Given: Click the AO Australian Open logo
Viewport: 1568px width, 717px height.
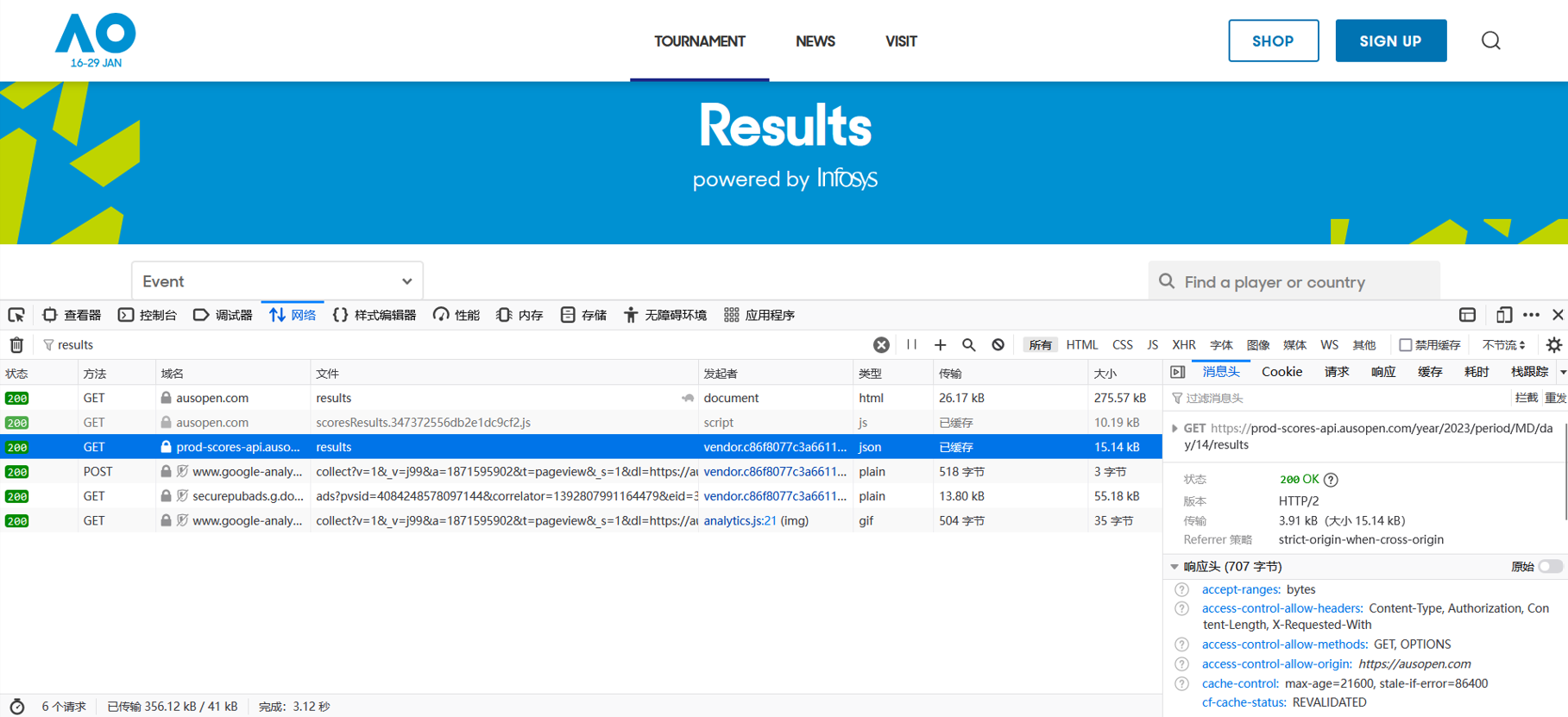Looking at the screenshot, I should click(96, 40).
